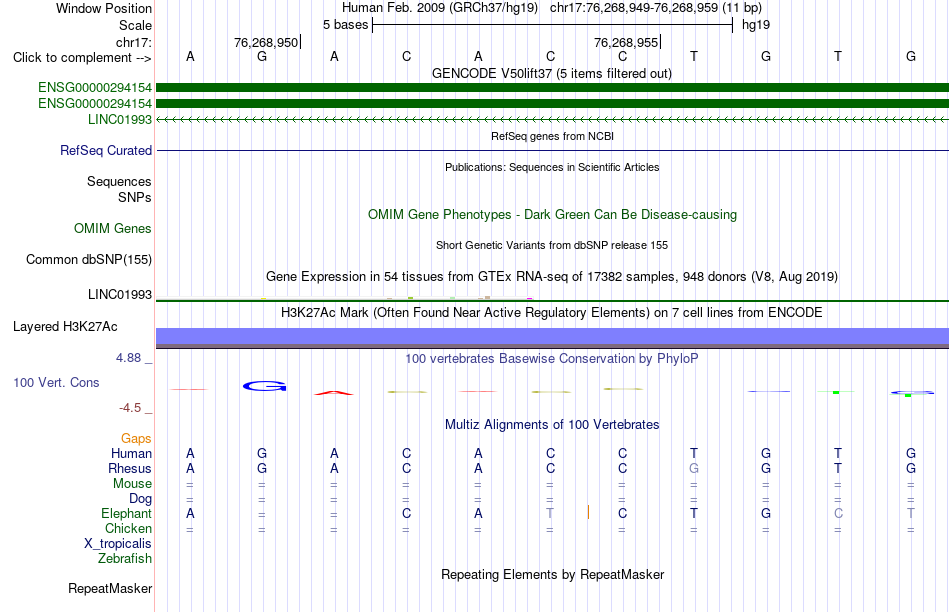This screenshot has height=612, width=950.
Task: Open the 'RepeatMasker' track label
Action: tap(110, 588)
